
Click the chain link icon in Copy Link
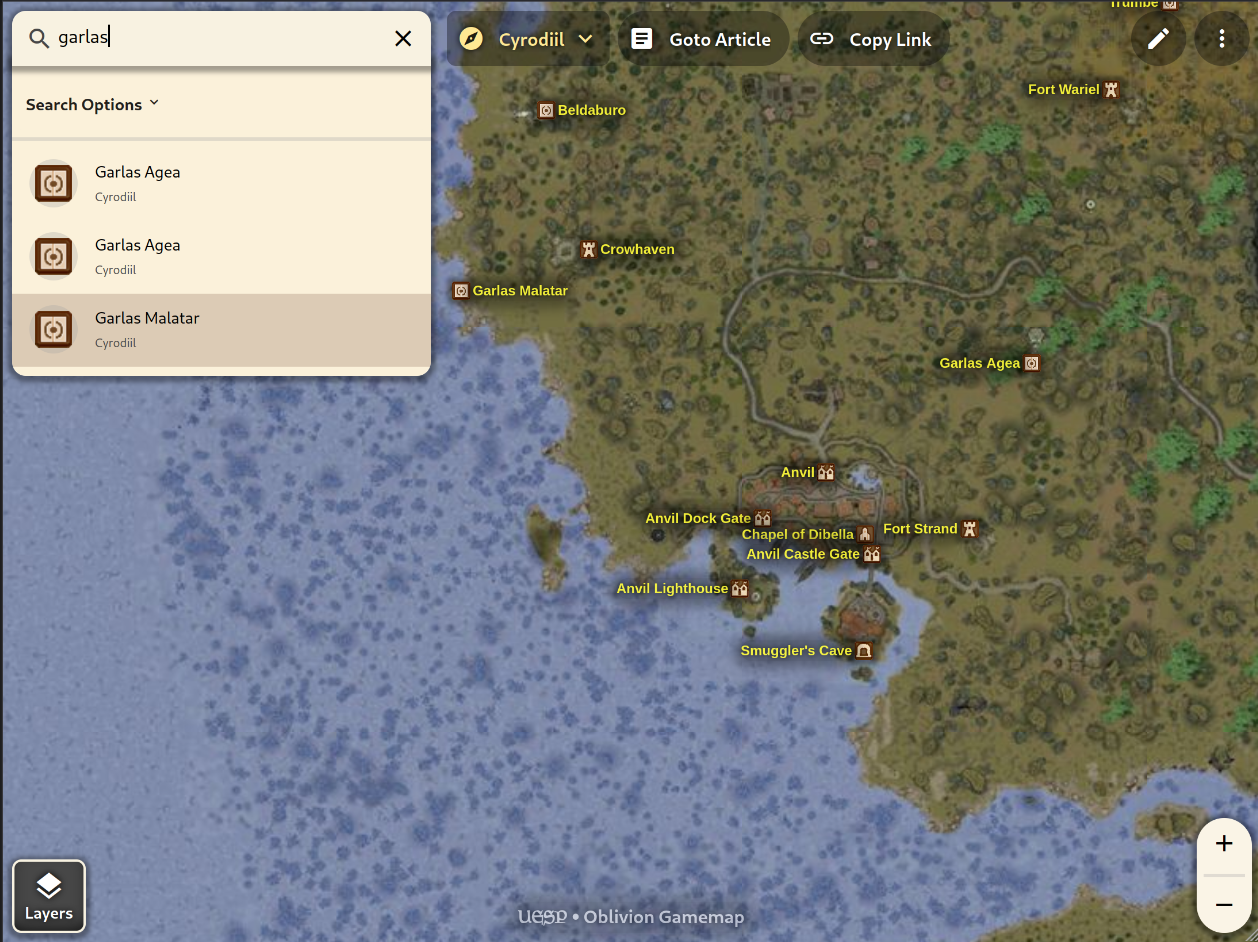tap(822, 39)
